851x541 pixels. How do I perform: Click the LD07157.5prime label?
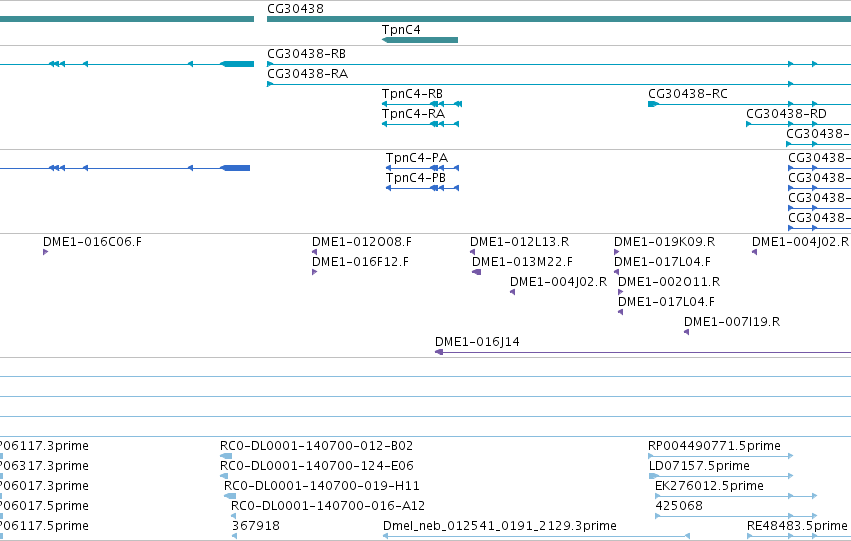pos(699,466)
